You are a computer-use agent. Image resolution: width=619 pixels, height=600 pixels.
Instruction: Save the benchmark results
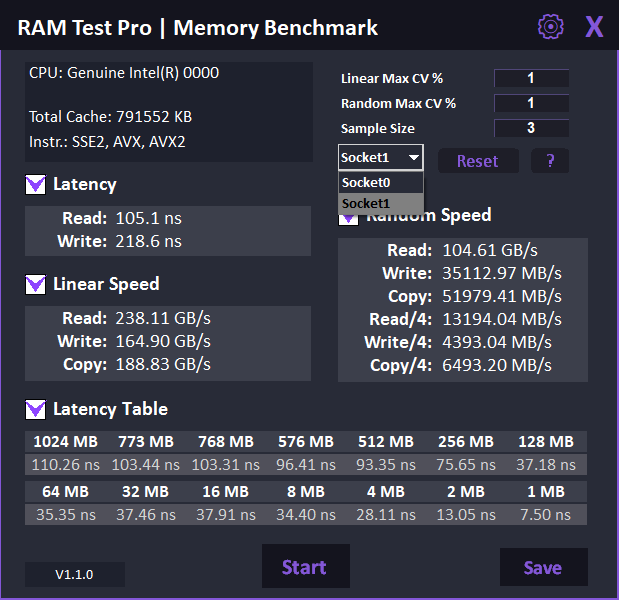click(x=543, y=567)
